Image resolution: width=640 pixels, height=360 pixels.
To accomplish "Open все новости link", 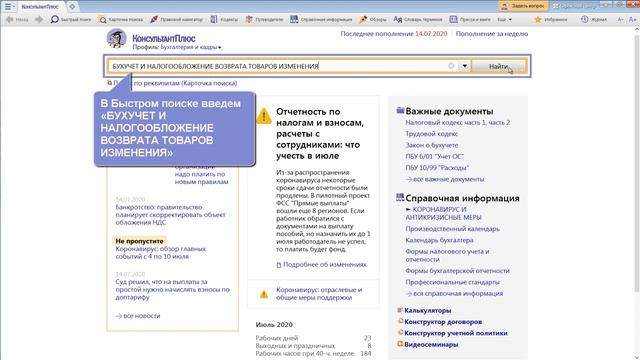I will (x=138, y=316).
